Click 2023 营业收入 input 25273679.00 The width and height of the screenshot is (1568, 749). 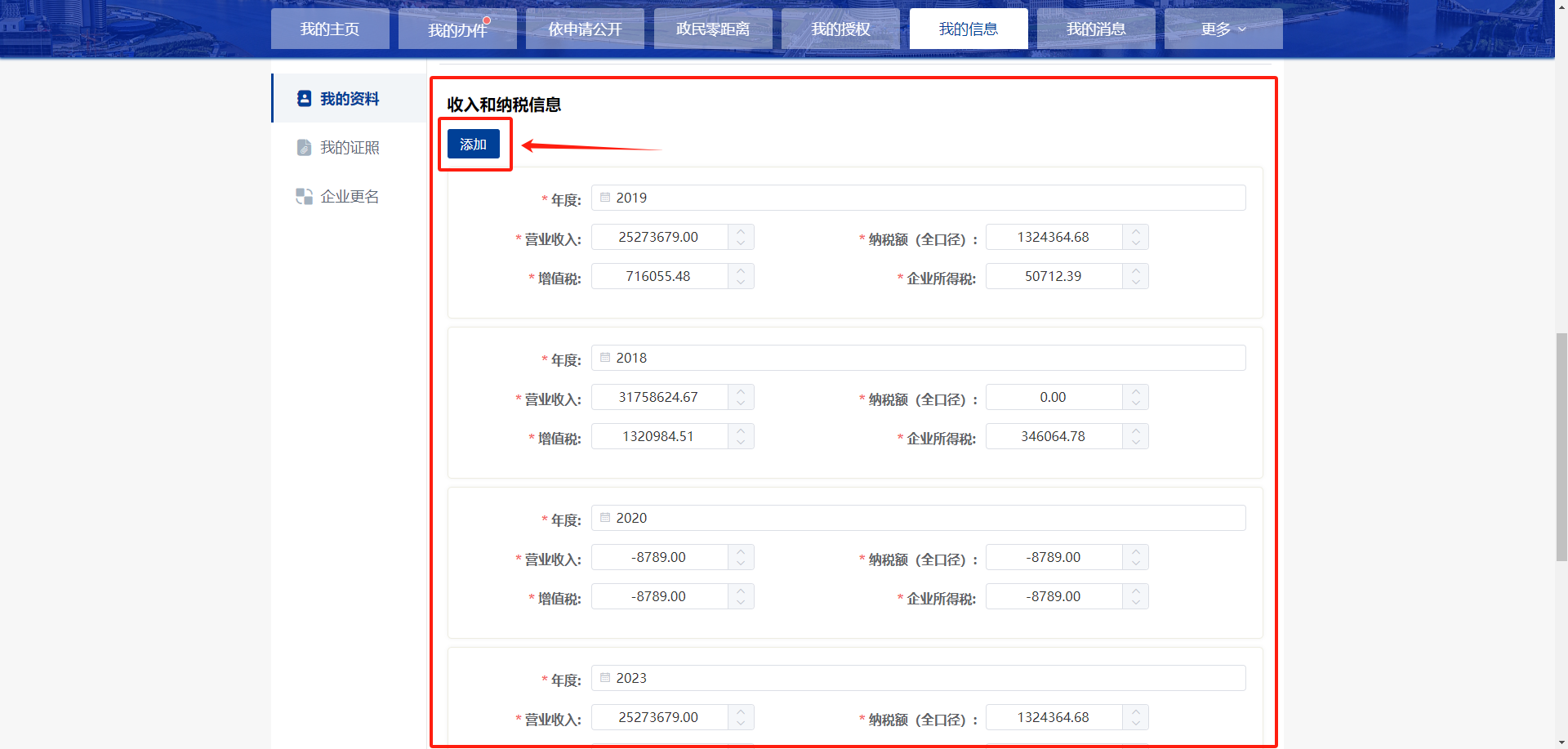click(x=659, y=717)
